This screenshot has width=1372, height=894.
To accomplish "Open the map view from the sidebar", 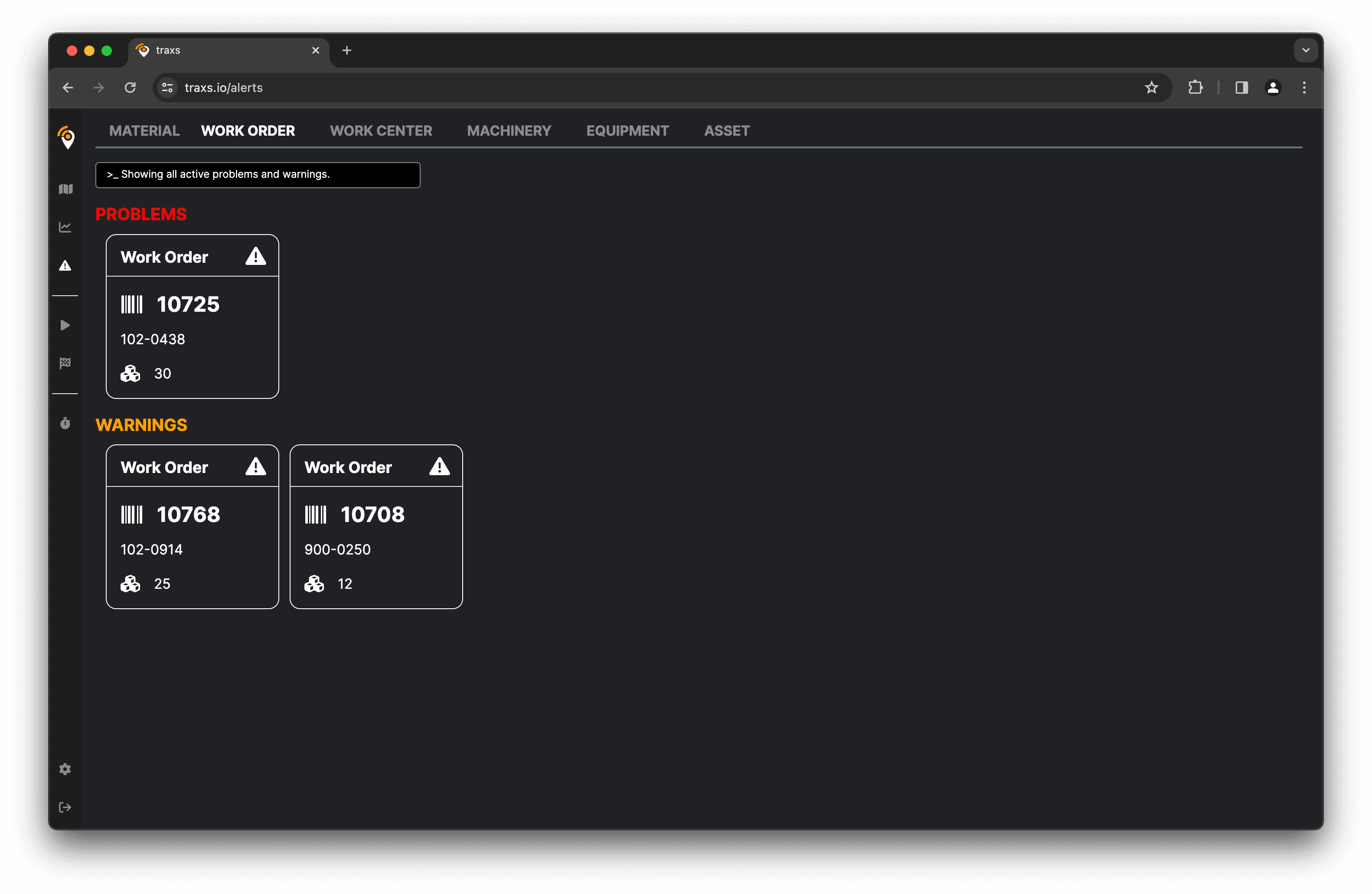I will [65, 189].
